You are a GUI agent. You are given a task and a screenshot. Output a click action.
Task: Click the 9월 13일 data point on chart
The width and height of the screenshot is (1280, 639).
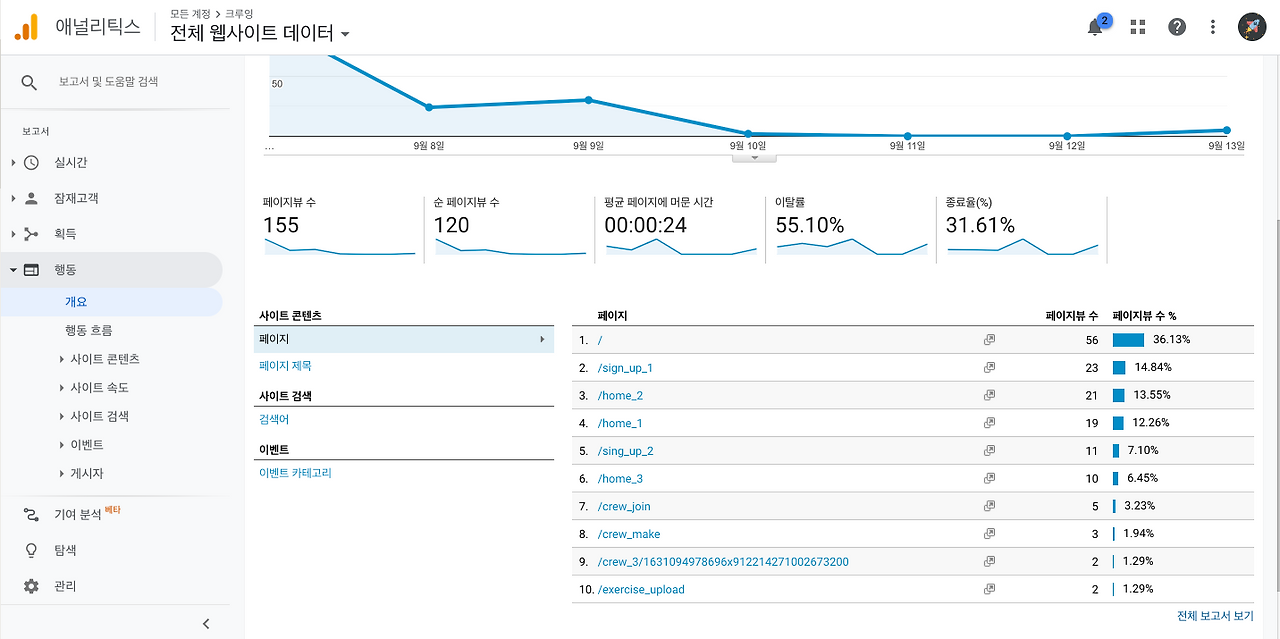(x=1226, y=130)
